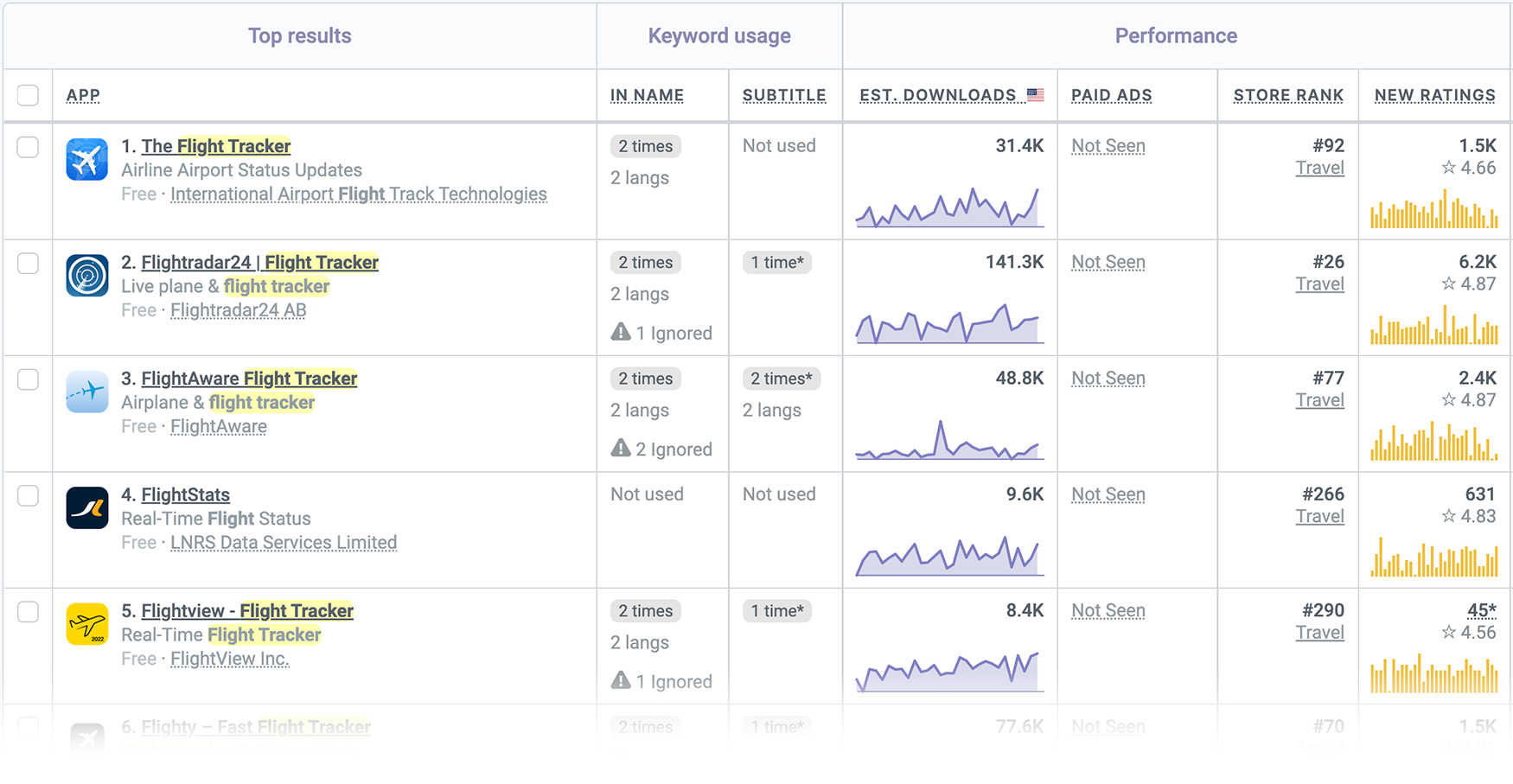This screenshot has height=784, width=1513.
Task: Click the In Name column header
Action: (x=647, y=95)
